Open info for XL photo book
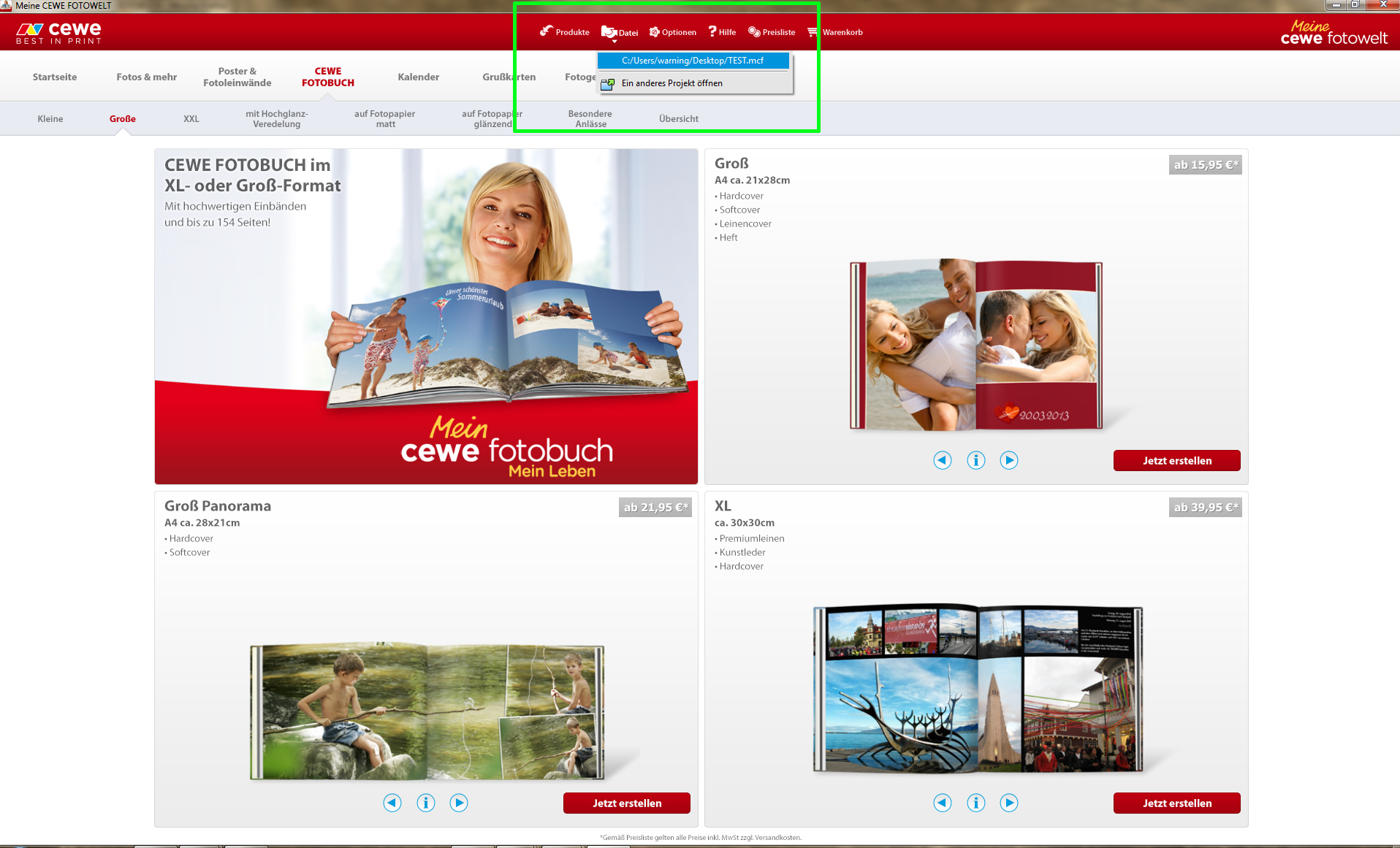 (x=976, y=803)
